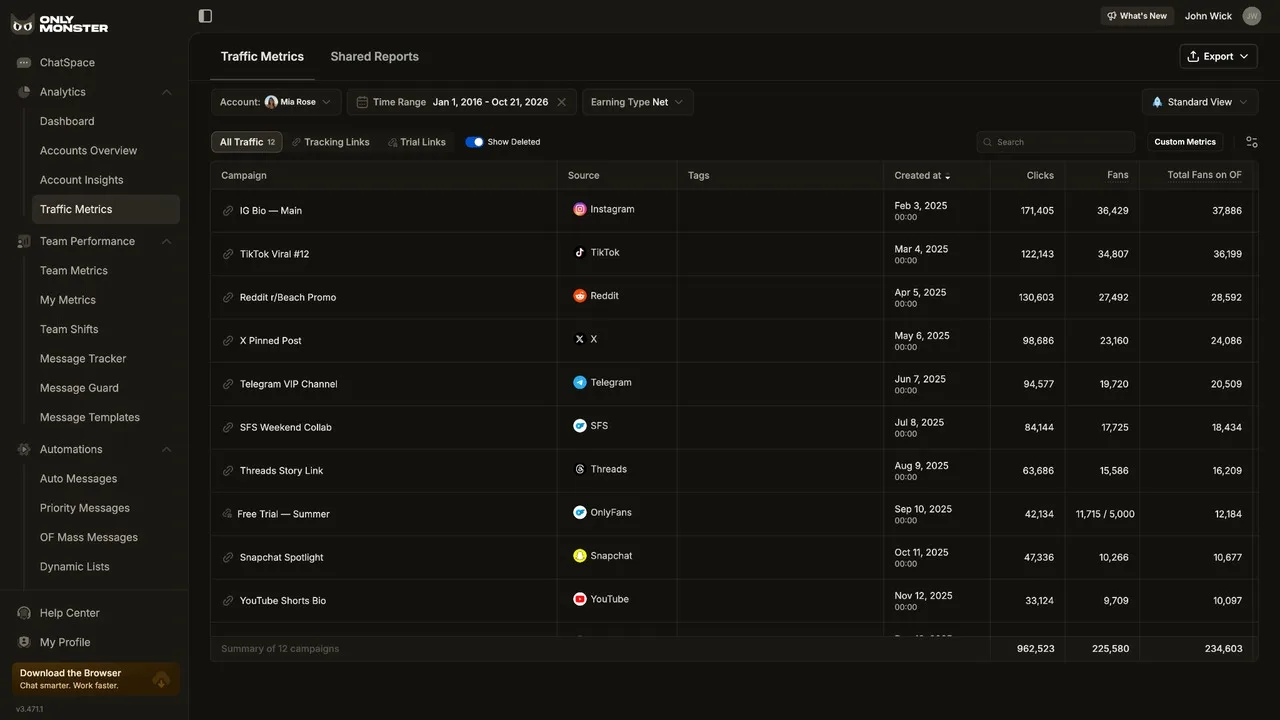Clear the Time Range filter with X
This screenshot has width=1280, height=720.
[x=561, y=102]
